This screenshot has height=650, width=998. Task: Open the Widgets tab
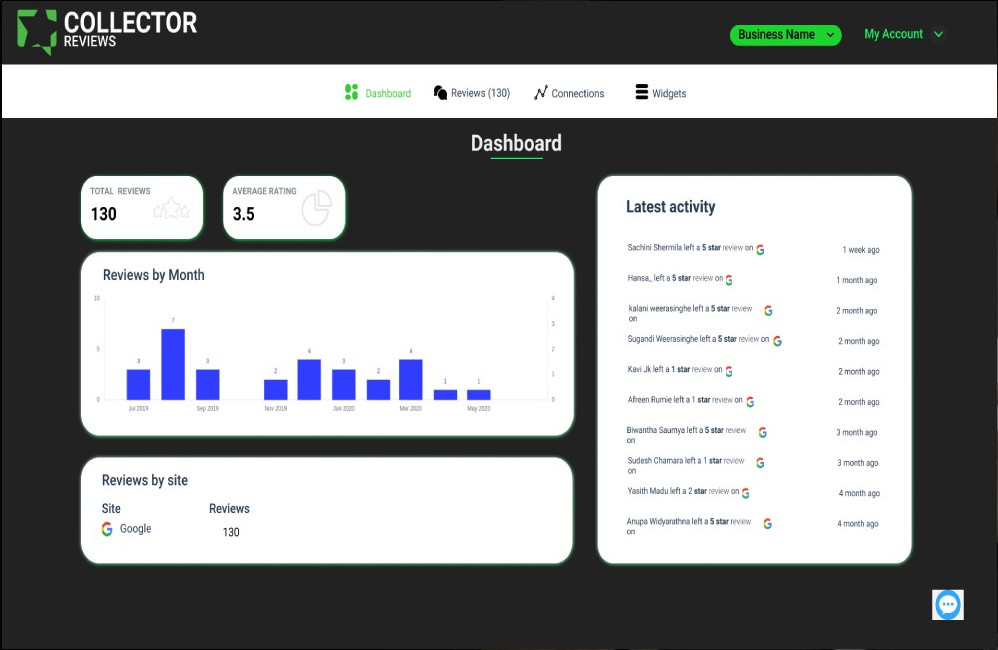click(661, 93)
